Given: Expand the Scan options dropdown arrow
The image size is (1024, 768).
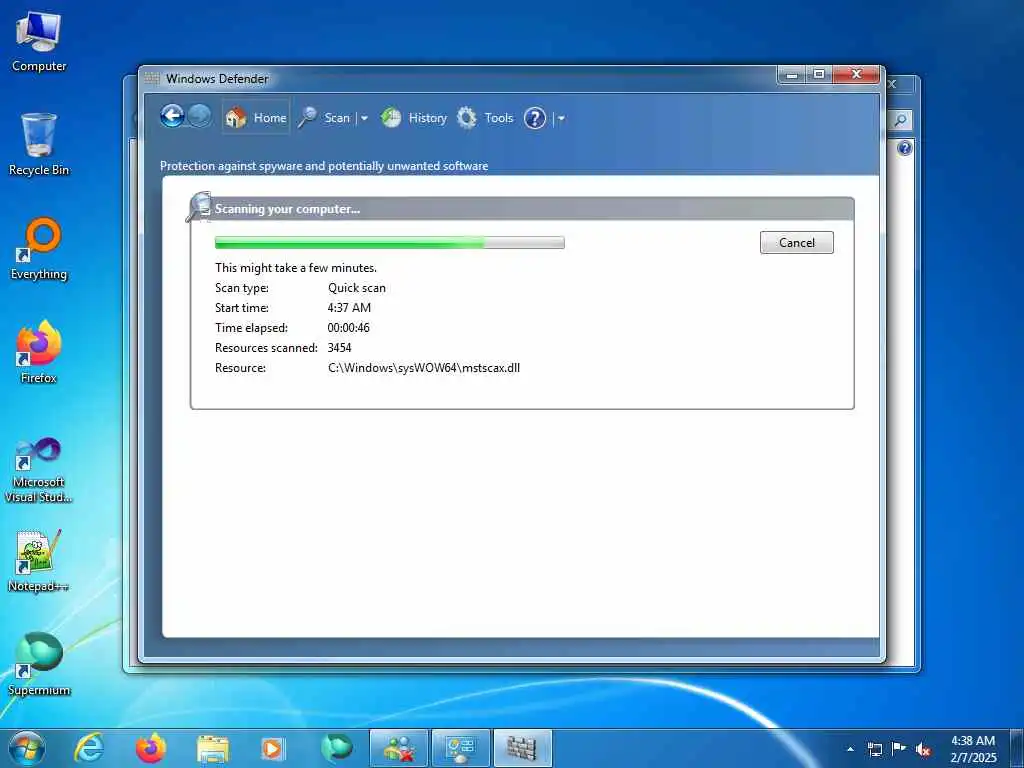Looking at the screenshot, I should pos(364,118).
